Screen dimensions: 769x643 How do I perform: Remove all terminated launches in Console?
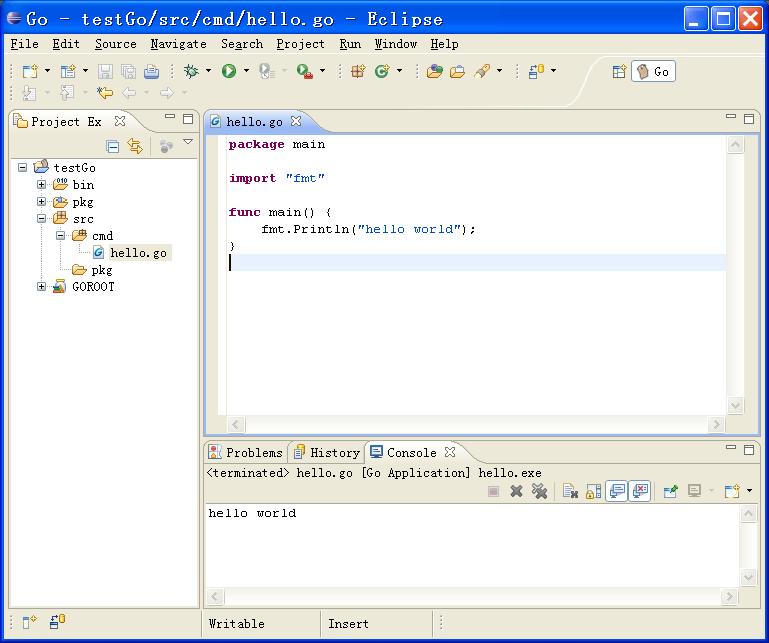tap(539, 491)
